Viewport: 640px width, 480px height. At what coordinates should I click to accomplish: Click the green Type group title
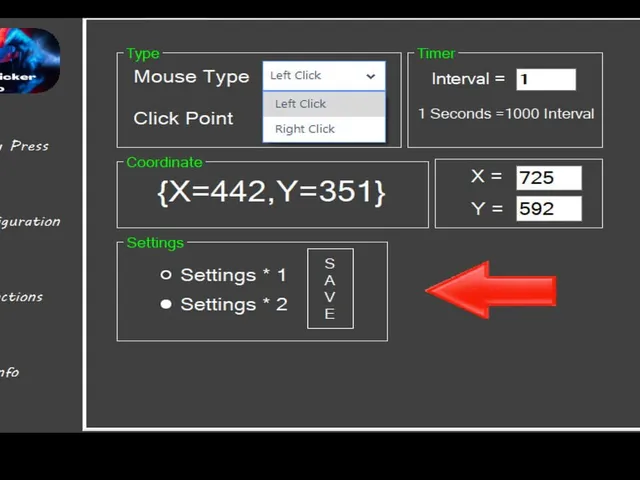(x=143, y=53)
